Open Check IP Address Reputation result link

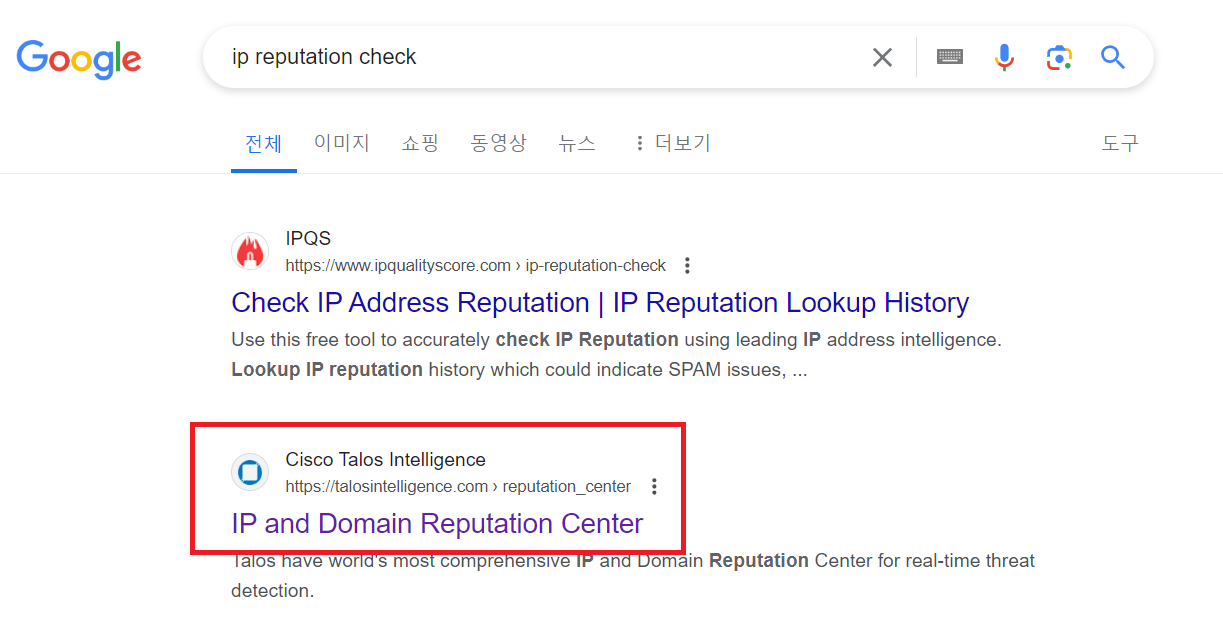click(x=600, y=302)
